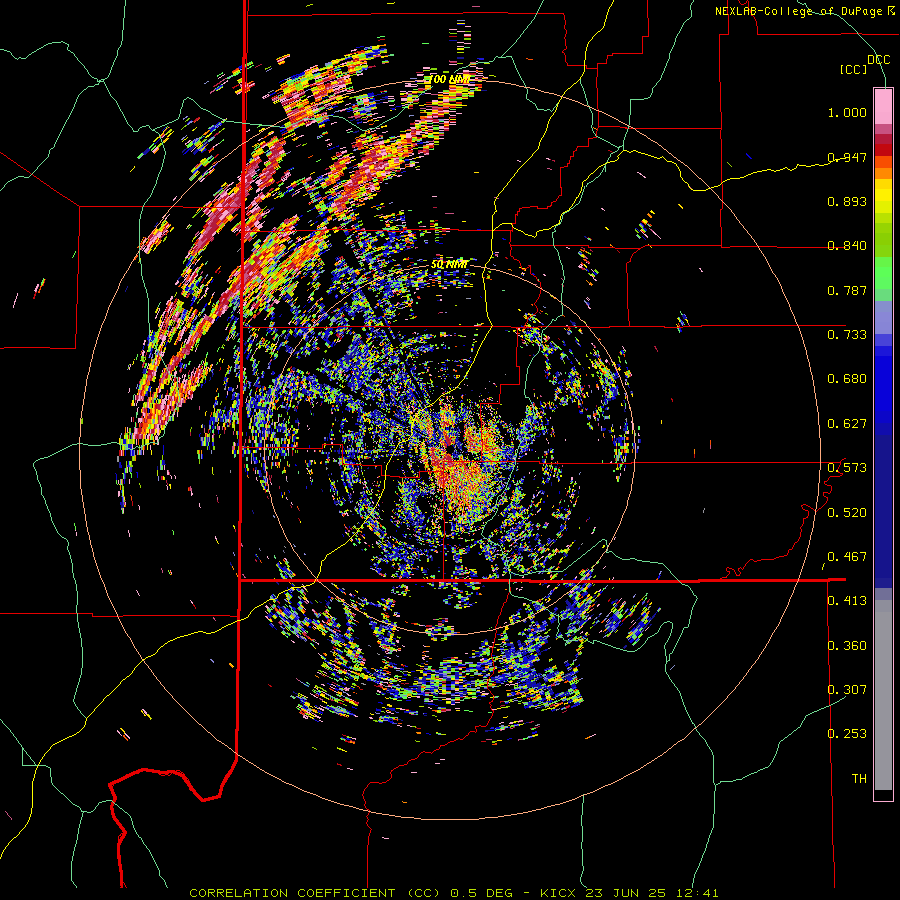Click the 0.253 legend value

847,734
